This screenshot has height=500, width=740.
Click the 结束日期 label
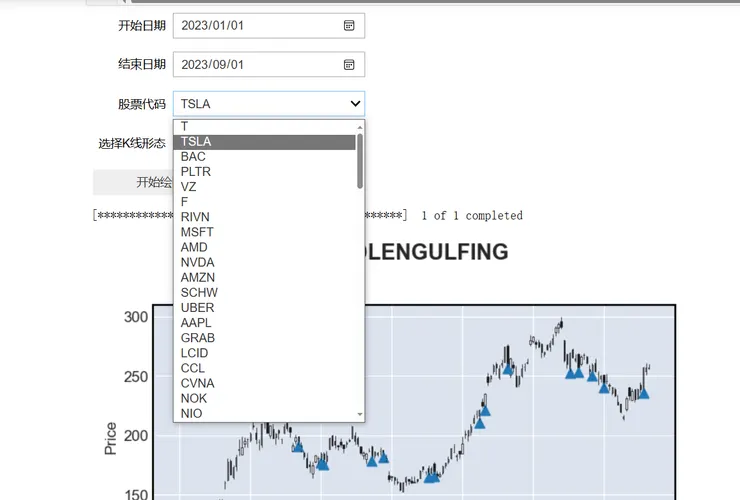[142, 64]
